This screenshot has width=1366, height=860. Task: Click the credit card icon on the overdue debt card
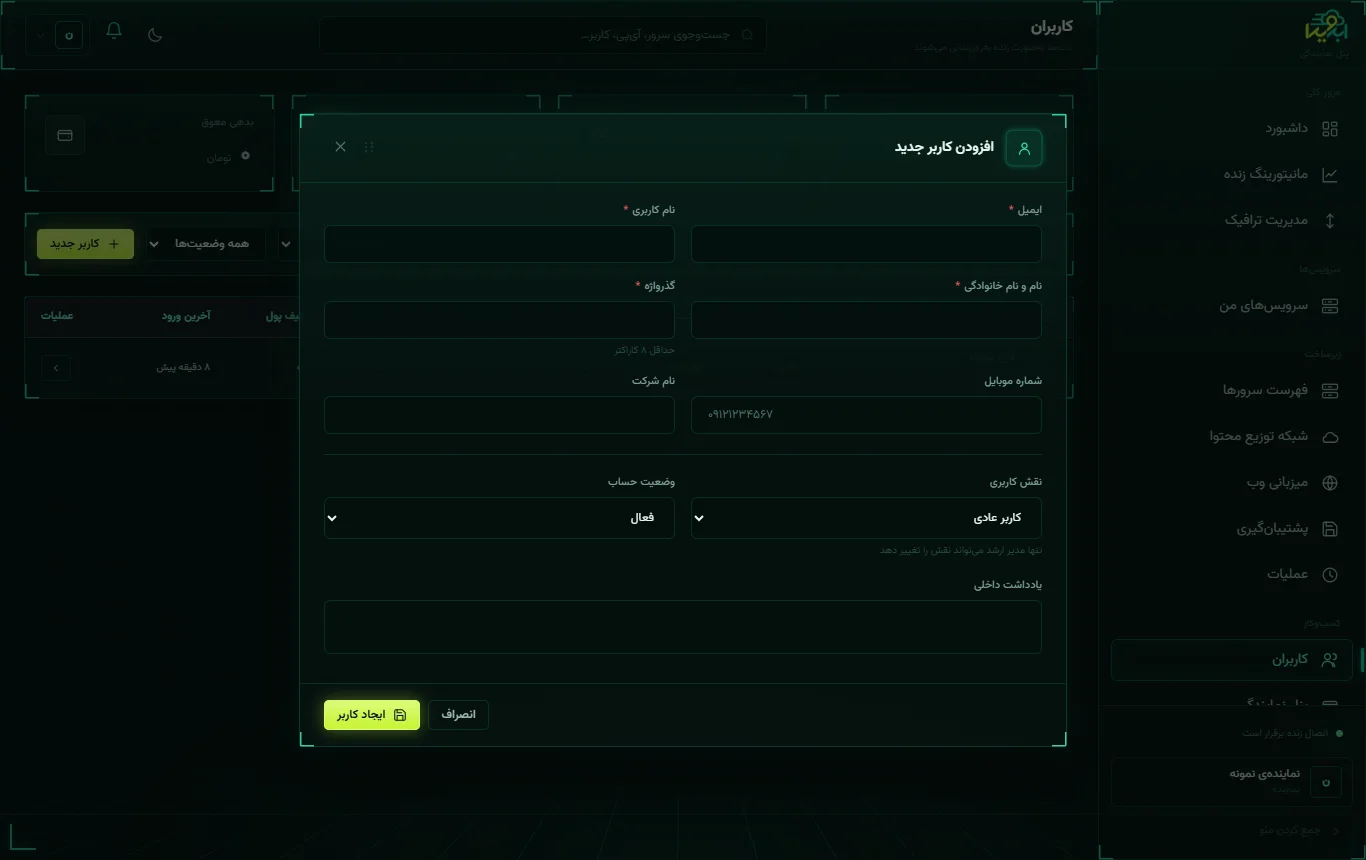tap(65, 135)
